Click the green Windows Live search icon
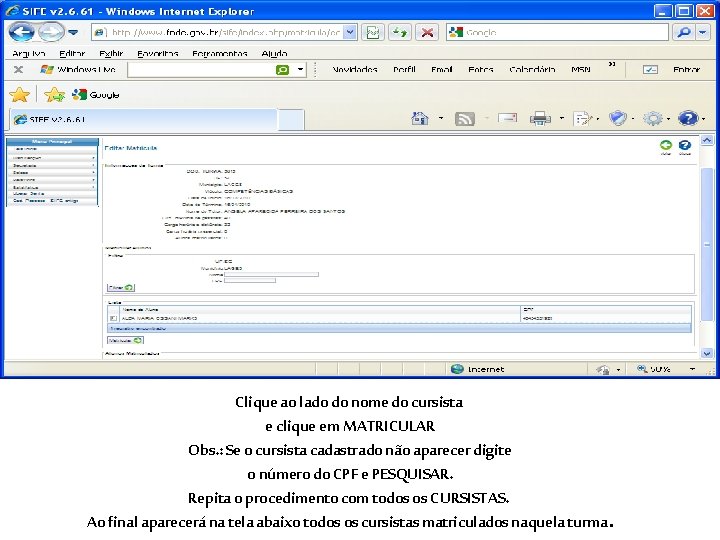720x540 pixels. (282, 70)
